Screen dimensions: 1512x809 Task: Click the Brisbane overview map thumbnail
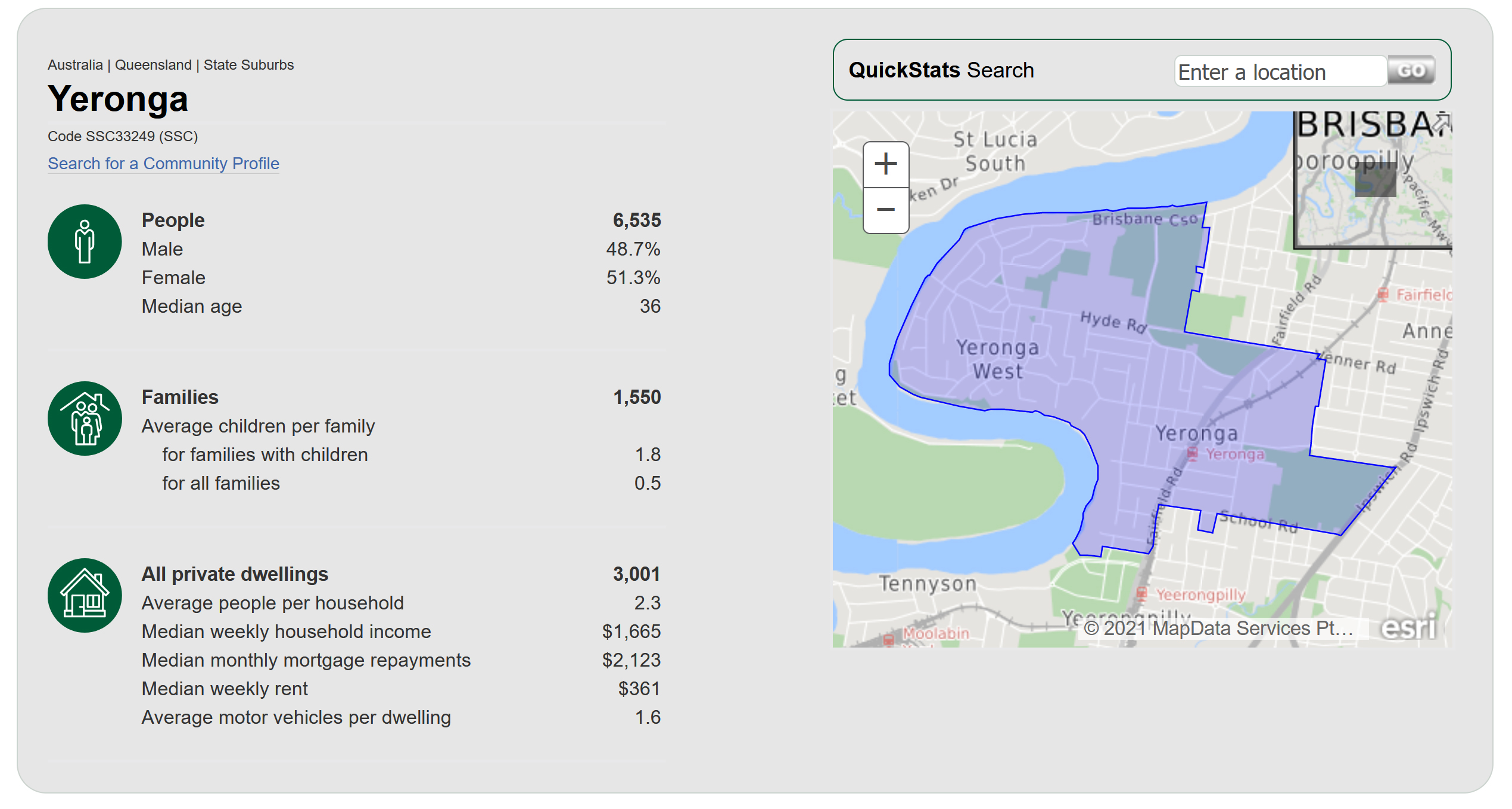point(1374,180)
